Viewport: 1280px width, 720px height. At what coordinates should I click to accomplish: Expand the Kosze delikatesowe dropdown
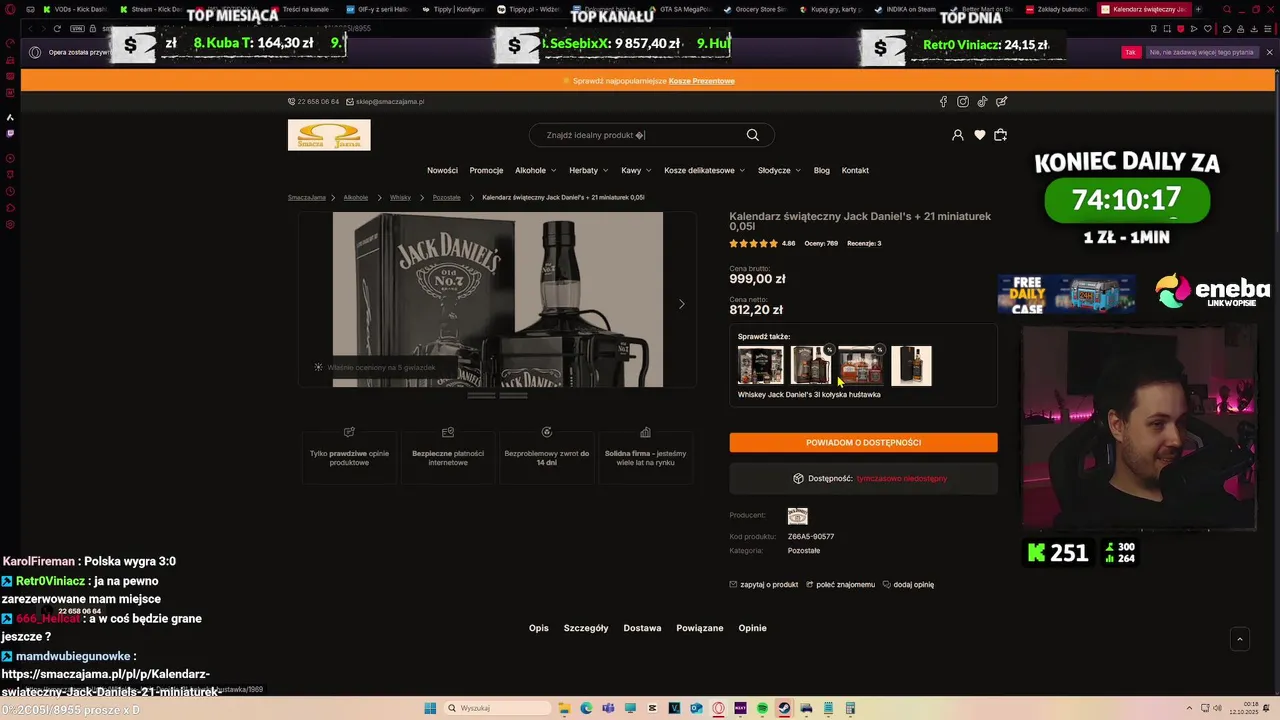pyautogui.click(x=704, y=170)
